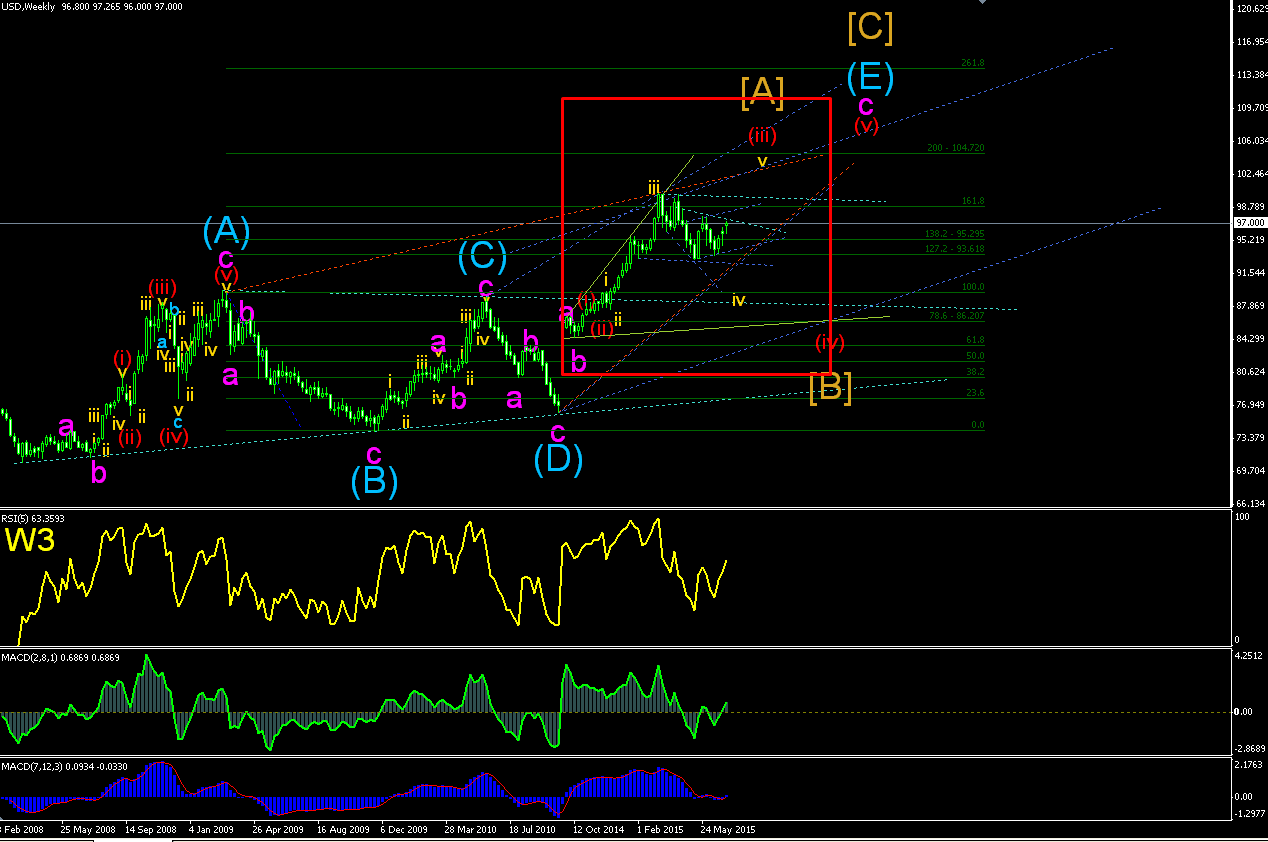This screenshot has width=1268, height=842.
Task: Click 73.379 on the price axis
Action: [1250, 437]
